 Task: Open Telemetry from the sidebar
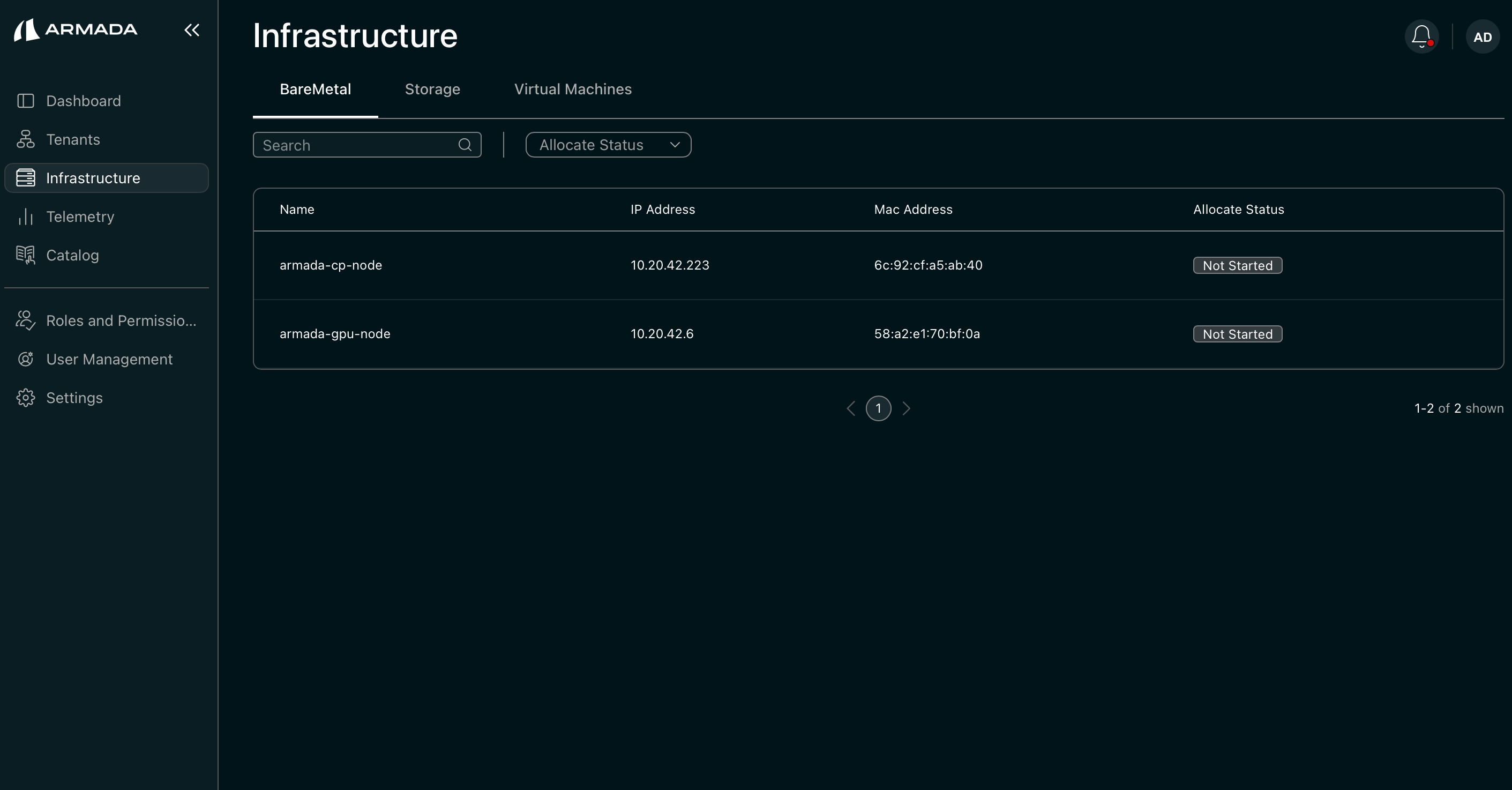point(80,217)
